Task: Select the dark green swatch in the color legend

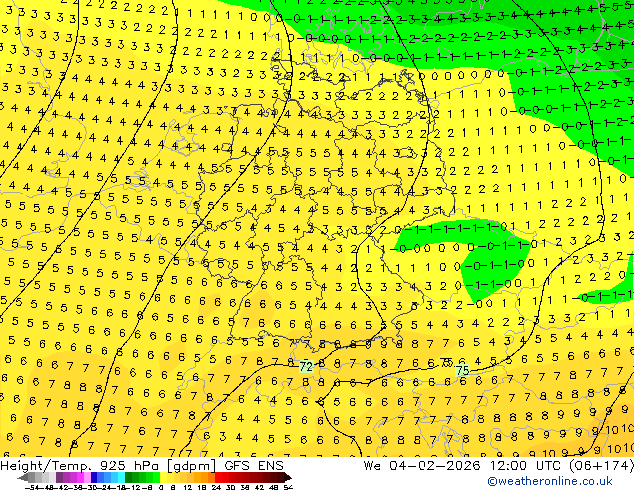Action: click(x=129, y=477)
